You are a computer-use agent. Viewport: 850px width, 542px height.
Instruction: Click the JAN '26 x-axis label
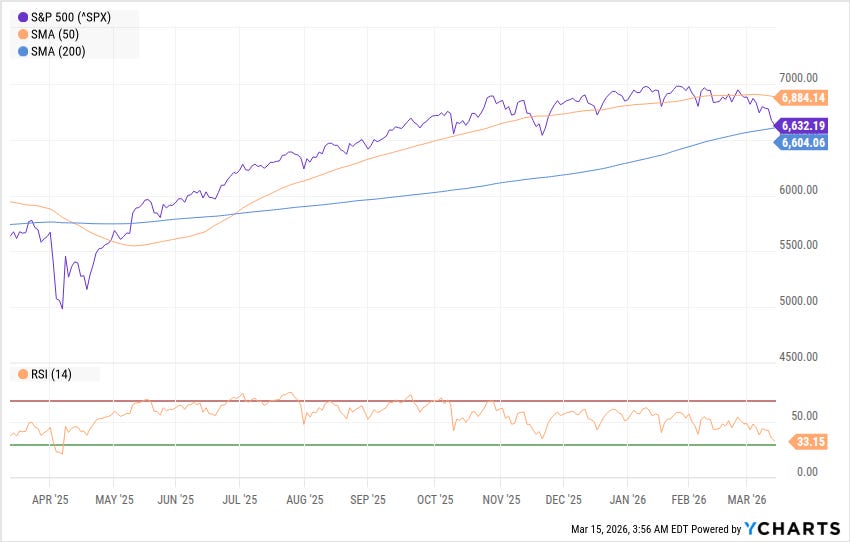627,500
